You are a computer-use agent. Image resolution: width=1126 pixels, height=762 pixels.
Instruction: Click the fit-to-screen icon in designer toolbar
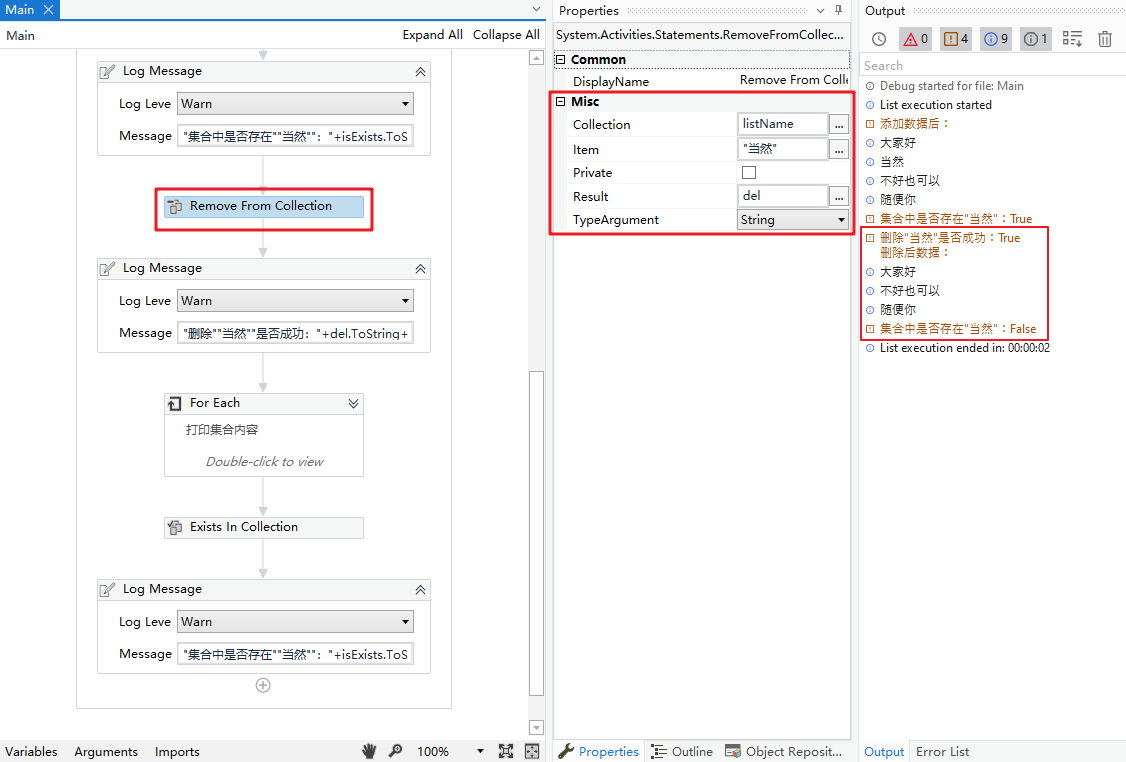click(506, 750)
